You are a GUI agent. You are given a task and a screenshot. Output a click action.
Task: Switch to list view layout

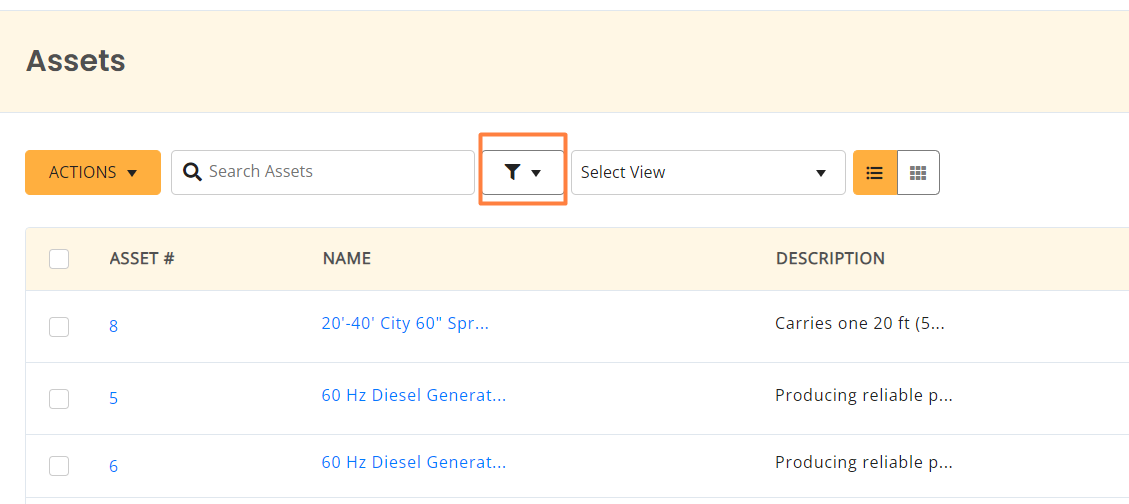875,173
